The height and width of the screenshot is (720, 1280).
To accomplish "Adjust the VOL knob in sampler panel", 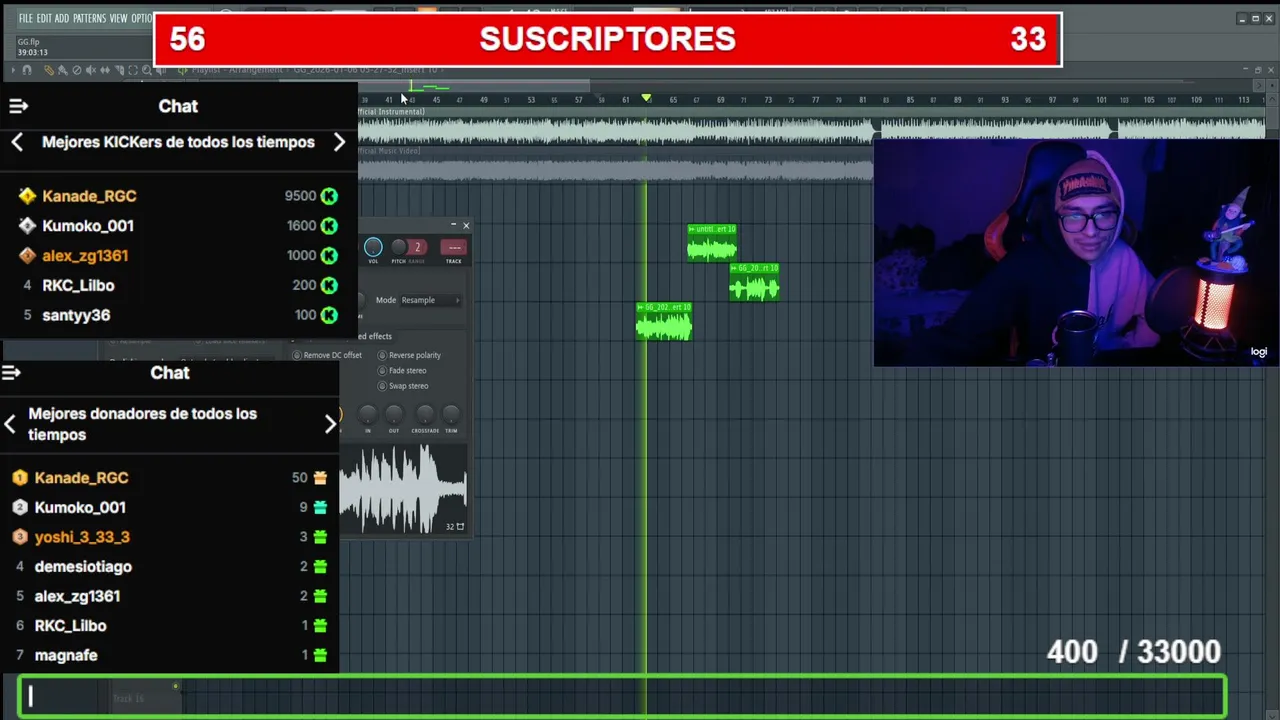I will (x=373, y=247).
